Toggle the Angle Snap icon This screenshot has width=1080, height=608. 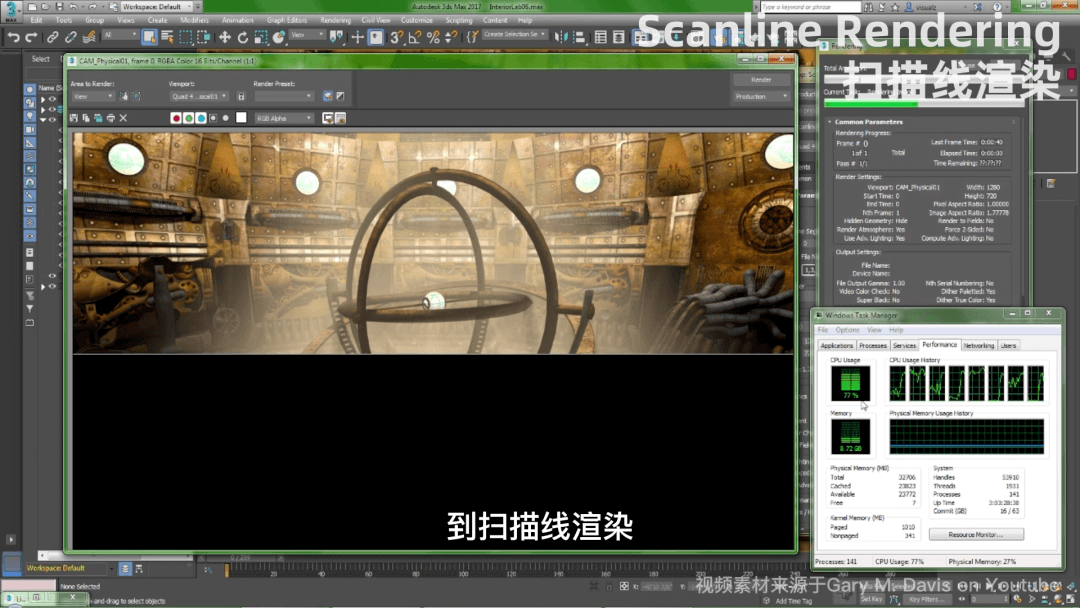click(415, 37)
